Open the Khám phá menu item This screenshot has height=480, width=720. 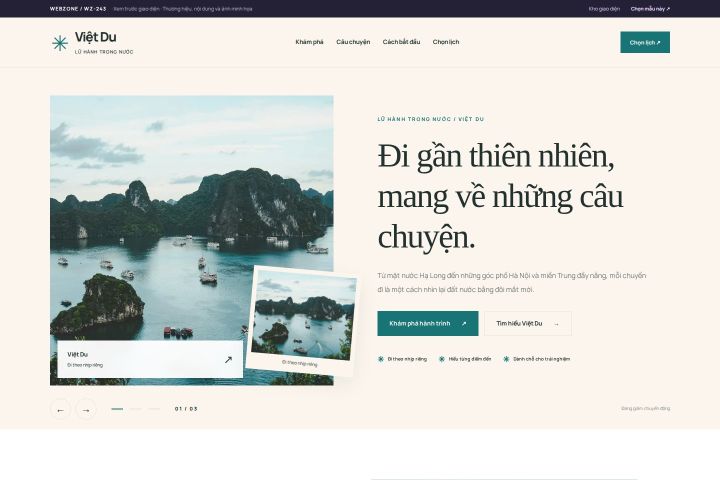click(309, 42)
